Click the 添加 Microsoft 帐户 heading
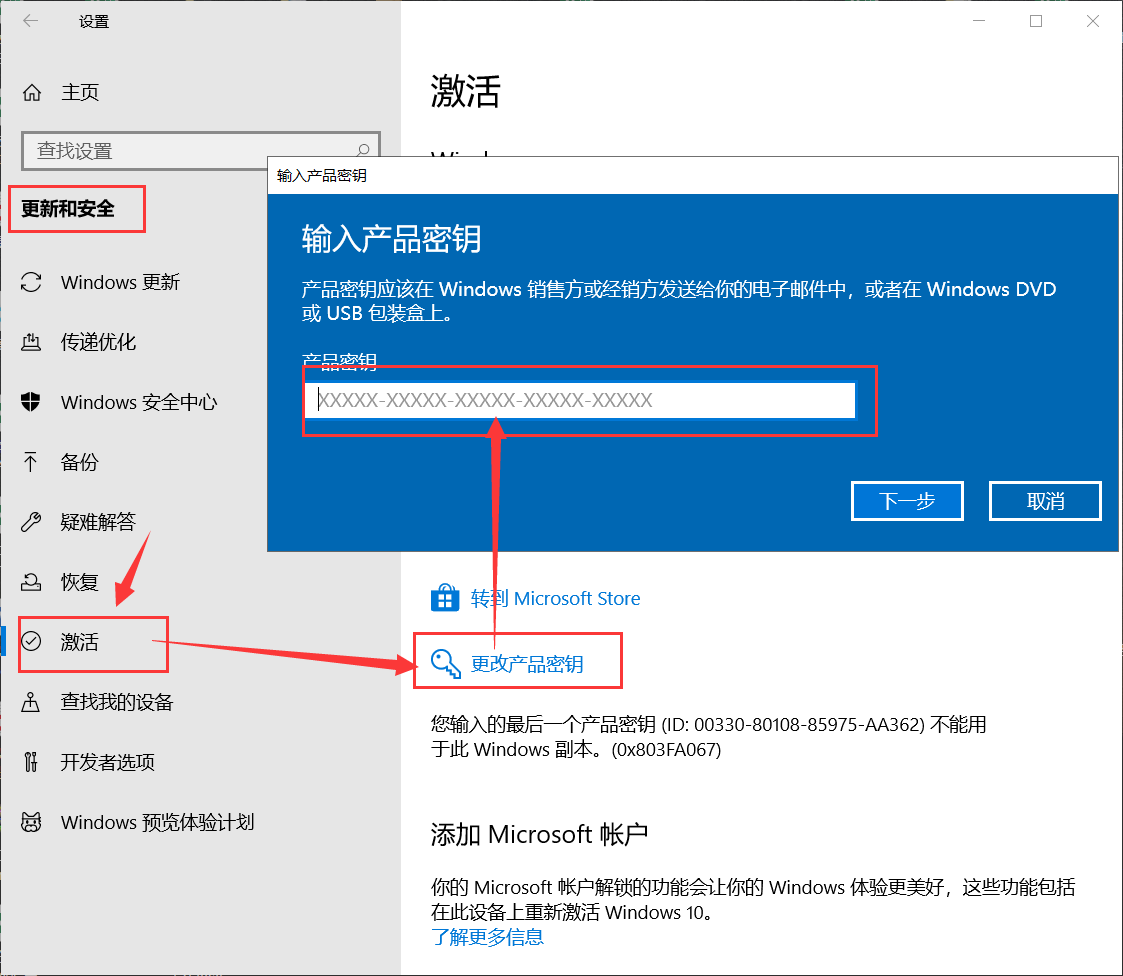 coord(539,834)
